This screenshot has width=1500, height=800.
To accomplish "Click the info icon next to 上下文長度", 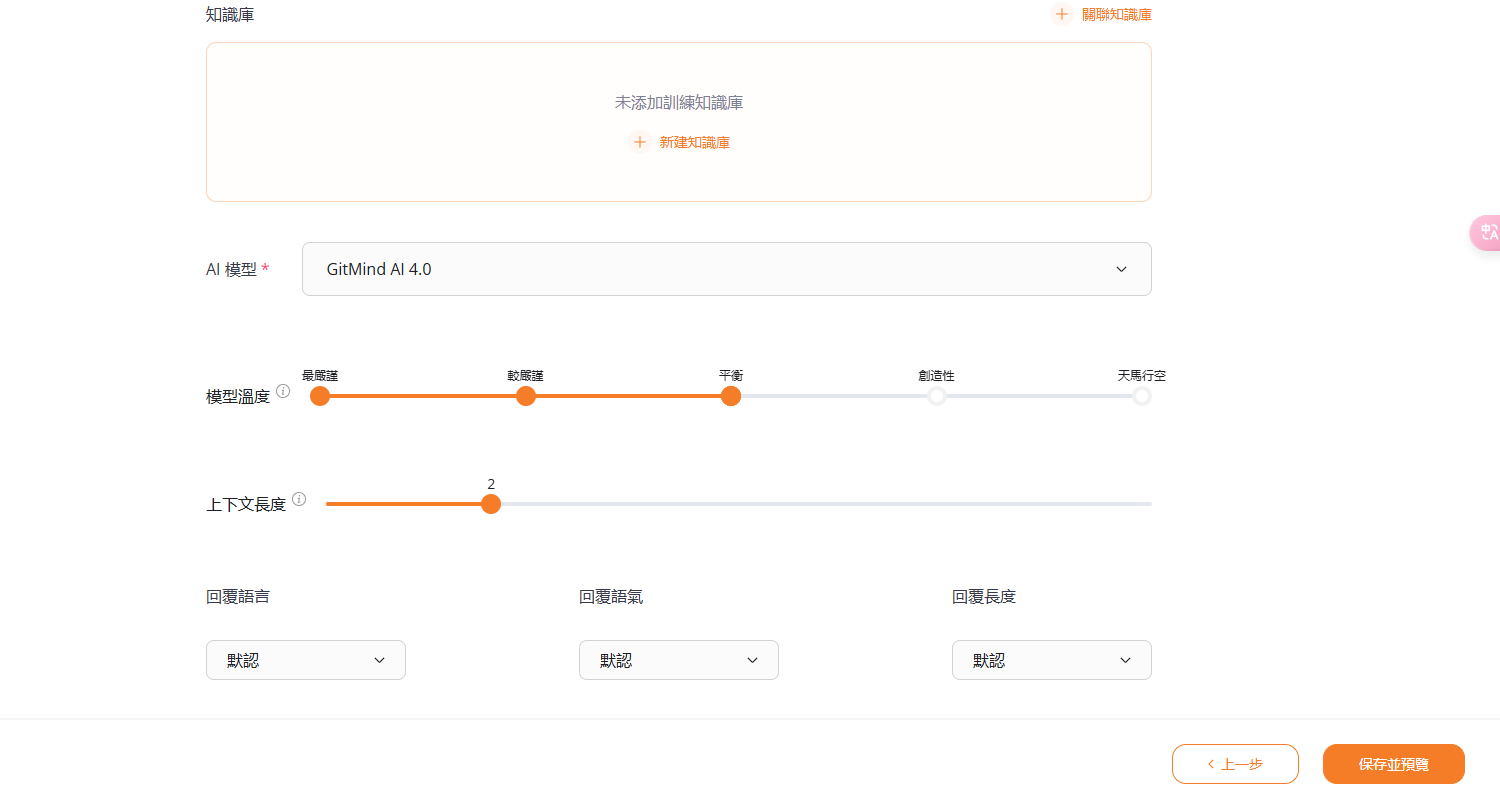I will [x=299, y=499].
